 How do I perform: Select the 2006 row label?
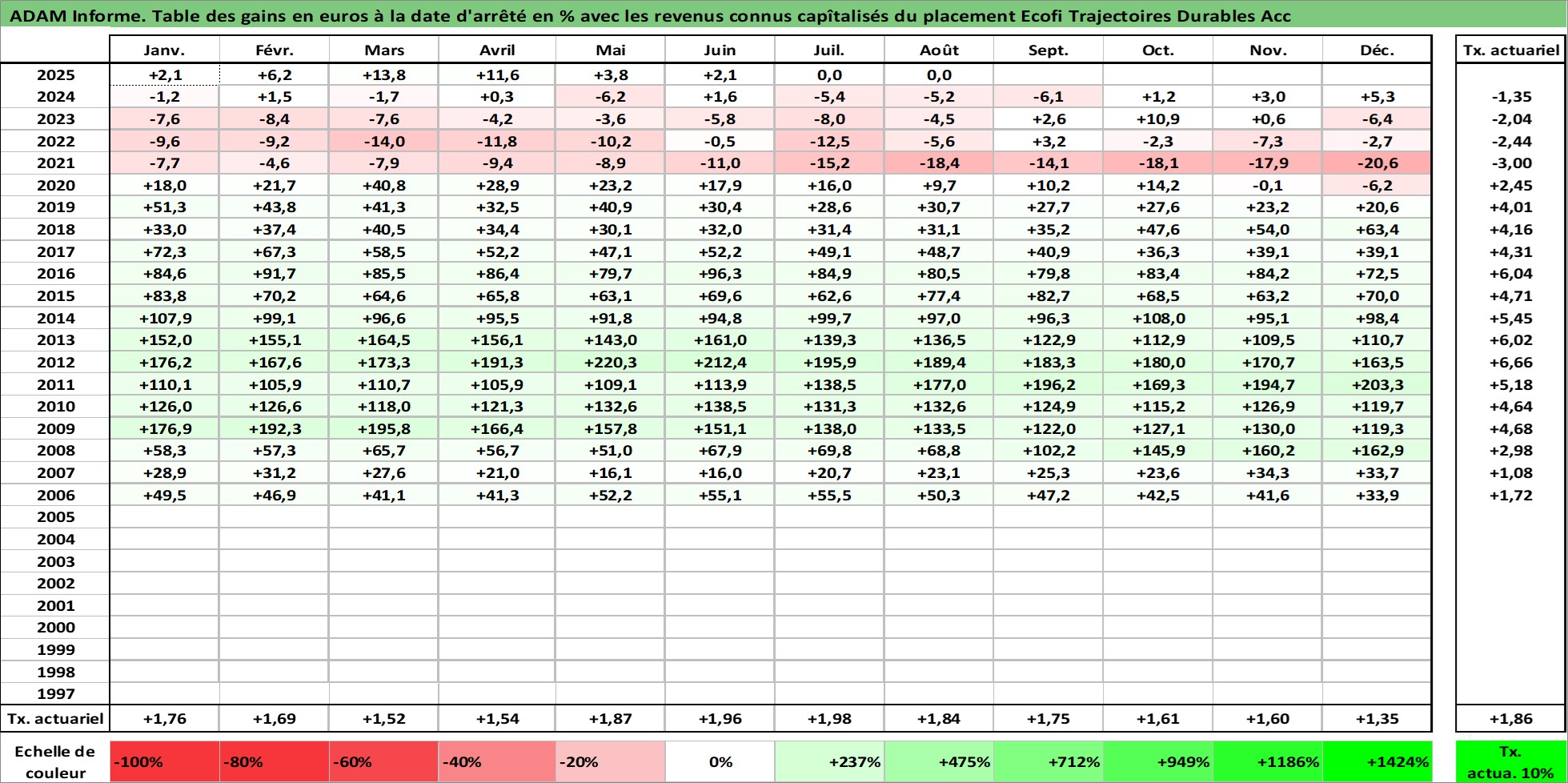[55, 495]
